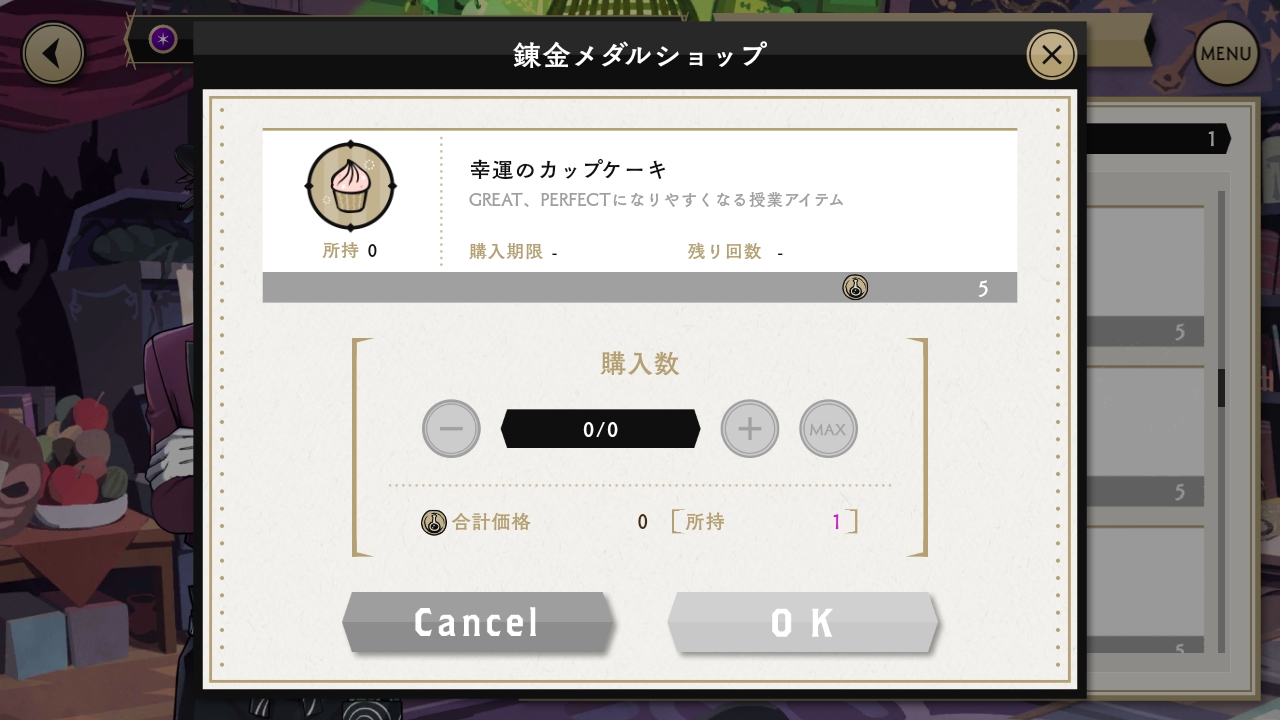The width and height of the screenshot is (1280, 720).
Task: Click the 0/0 purchase quantity field
Action: pos(600,429)
